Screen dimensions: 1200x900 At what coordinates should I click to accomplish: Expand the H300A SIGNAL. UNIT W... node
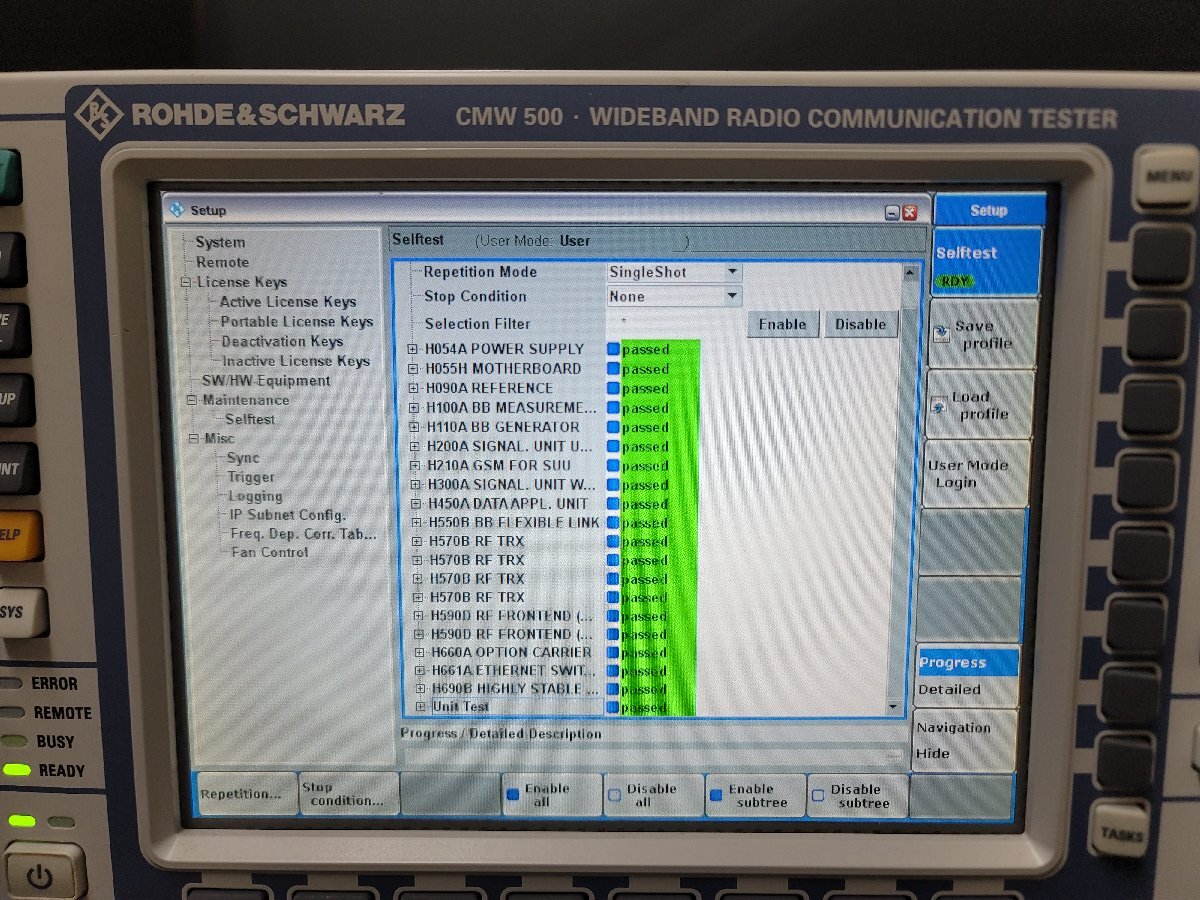[417, 485]
